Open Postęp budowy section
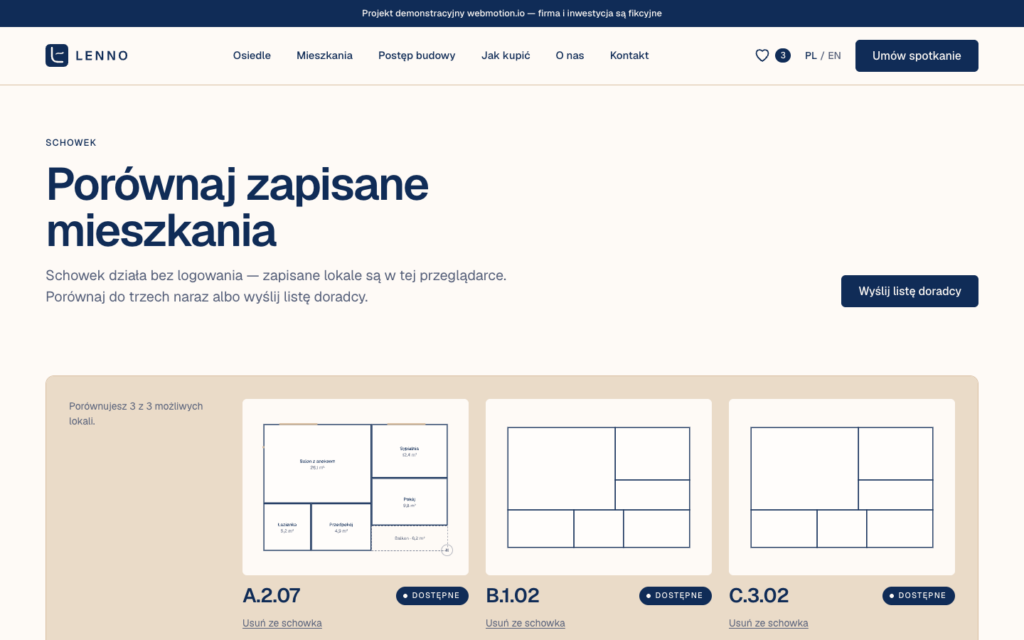Image resolution: width=1024 pixels, height=640 pixels. 417,56
